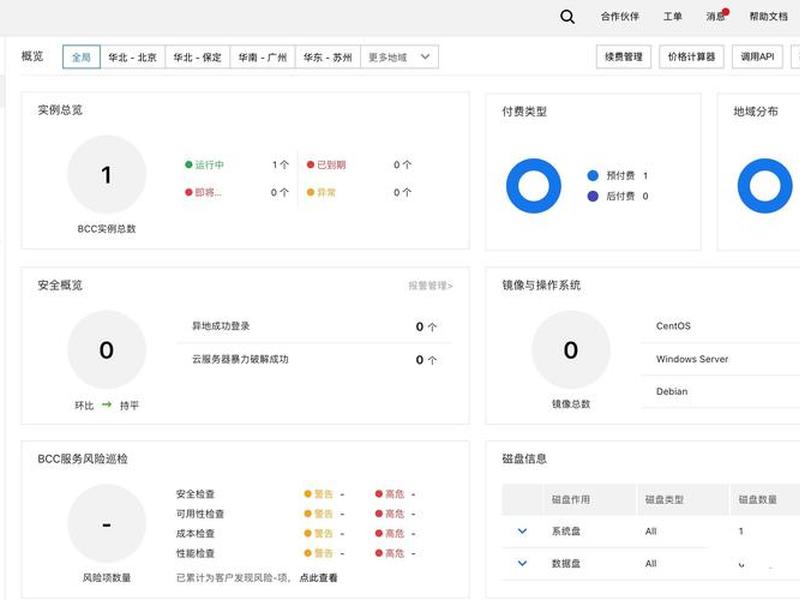800x600 pixels.
Task: Open the 价格计算器 button
Action: point(691,57)
